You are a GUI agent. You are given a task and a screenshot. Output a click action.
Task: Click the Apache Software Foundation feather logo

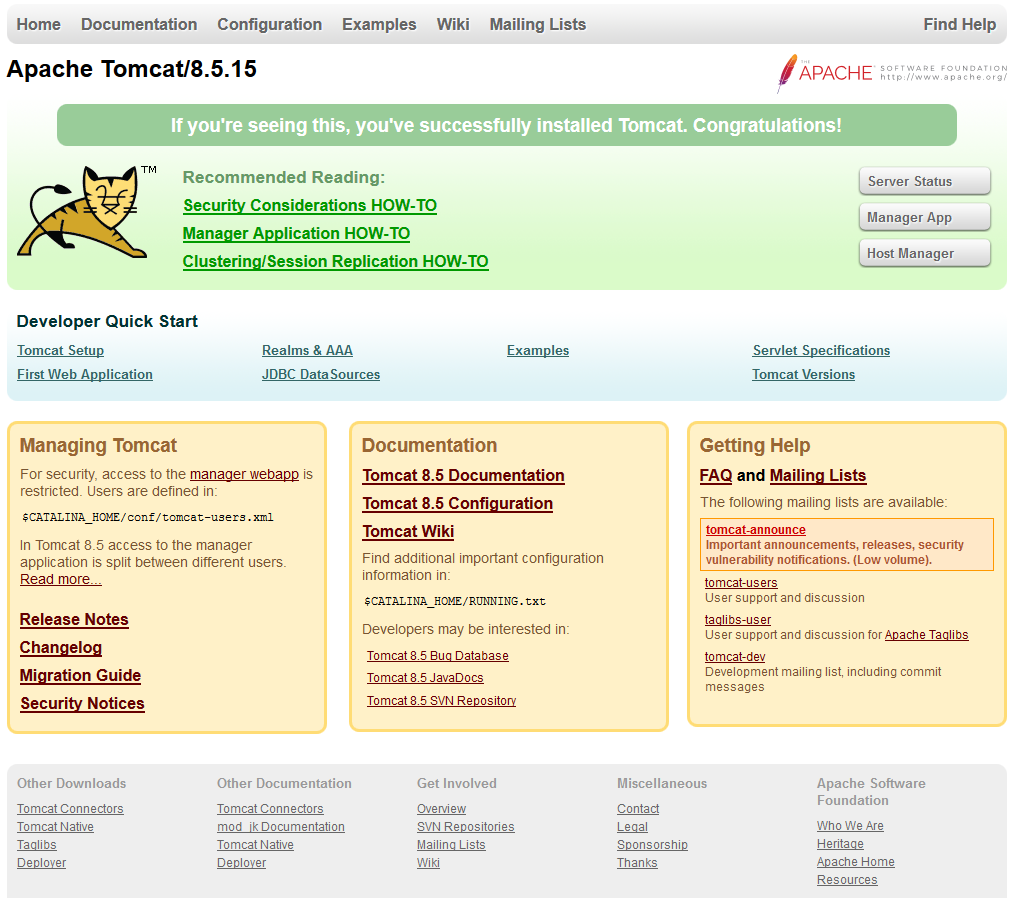click(892, 73)
